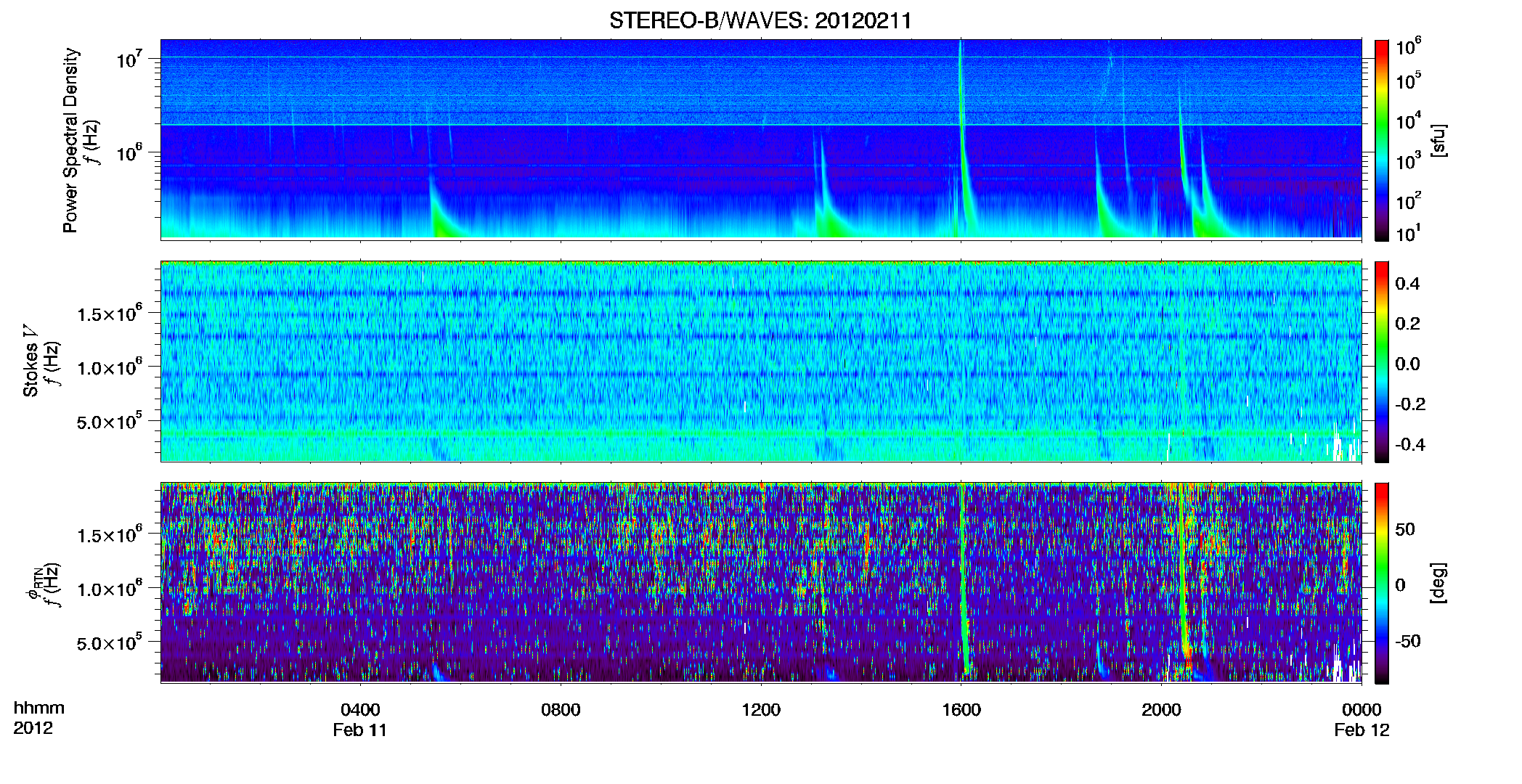Click the hhmm axis legend text
Viewport: 1522px width, 784px height.
point(39,709)
